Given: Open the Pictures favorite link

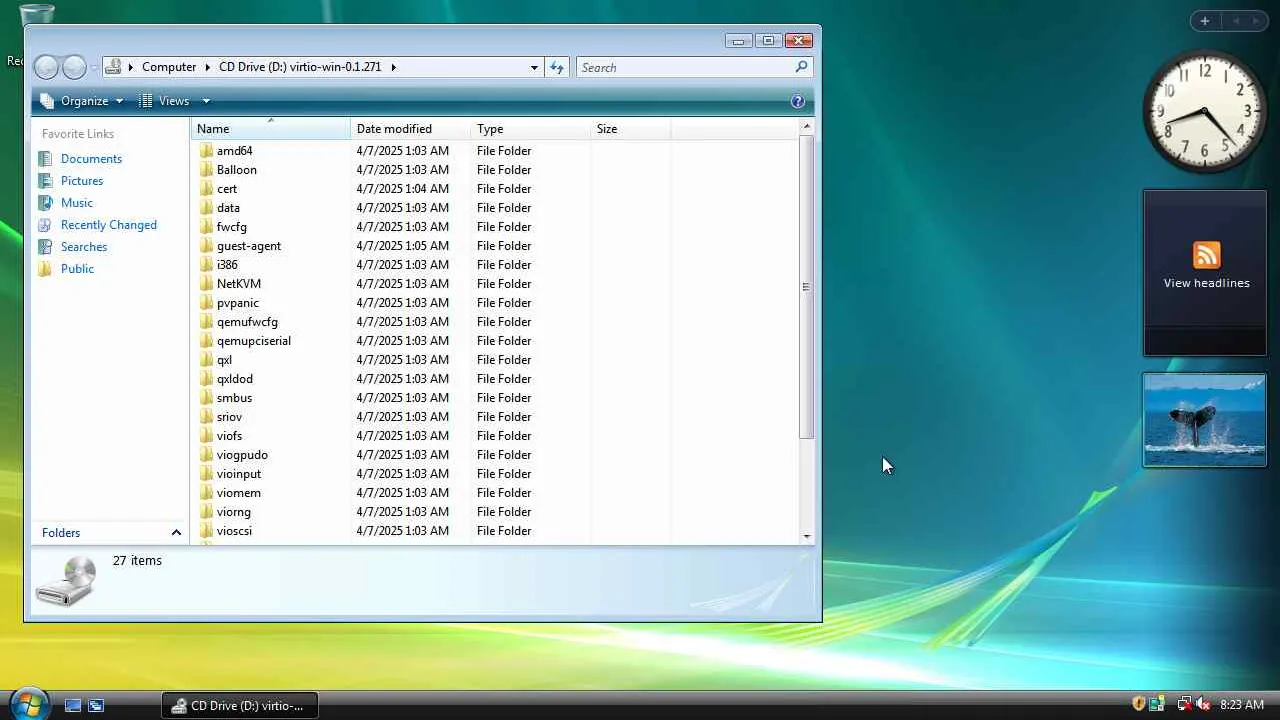Looking at the screenshot, I should (x=82, y=181).
